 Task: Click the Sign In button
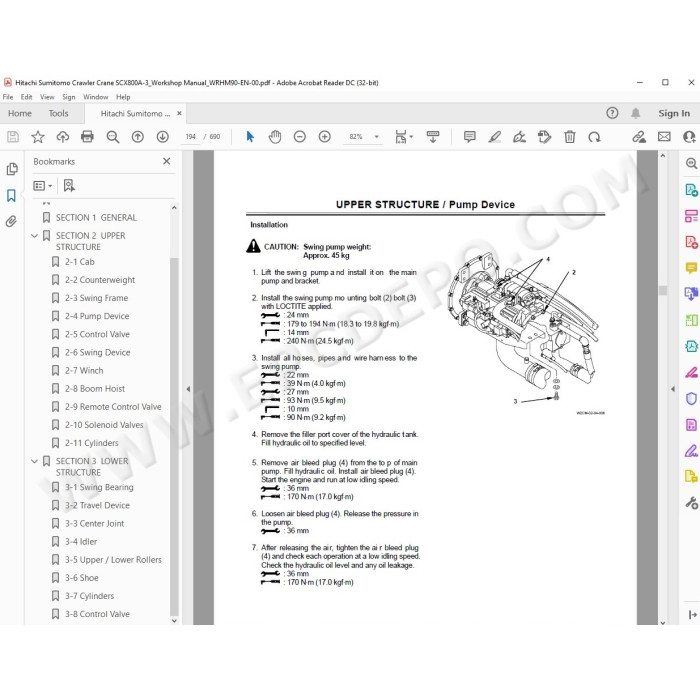point(674,113)
